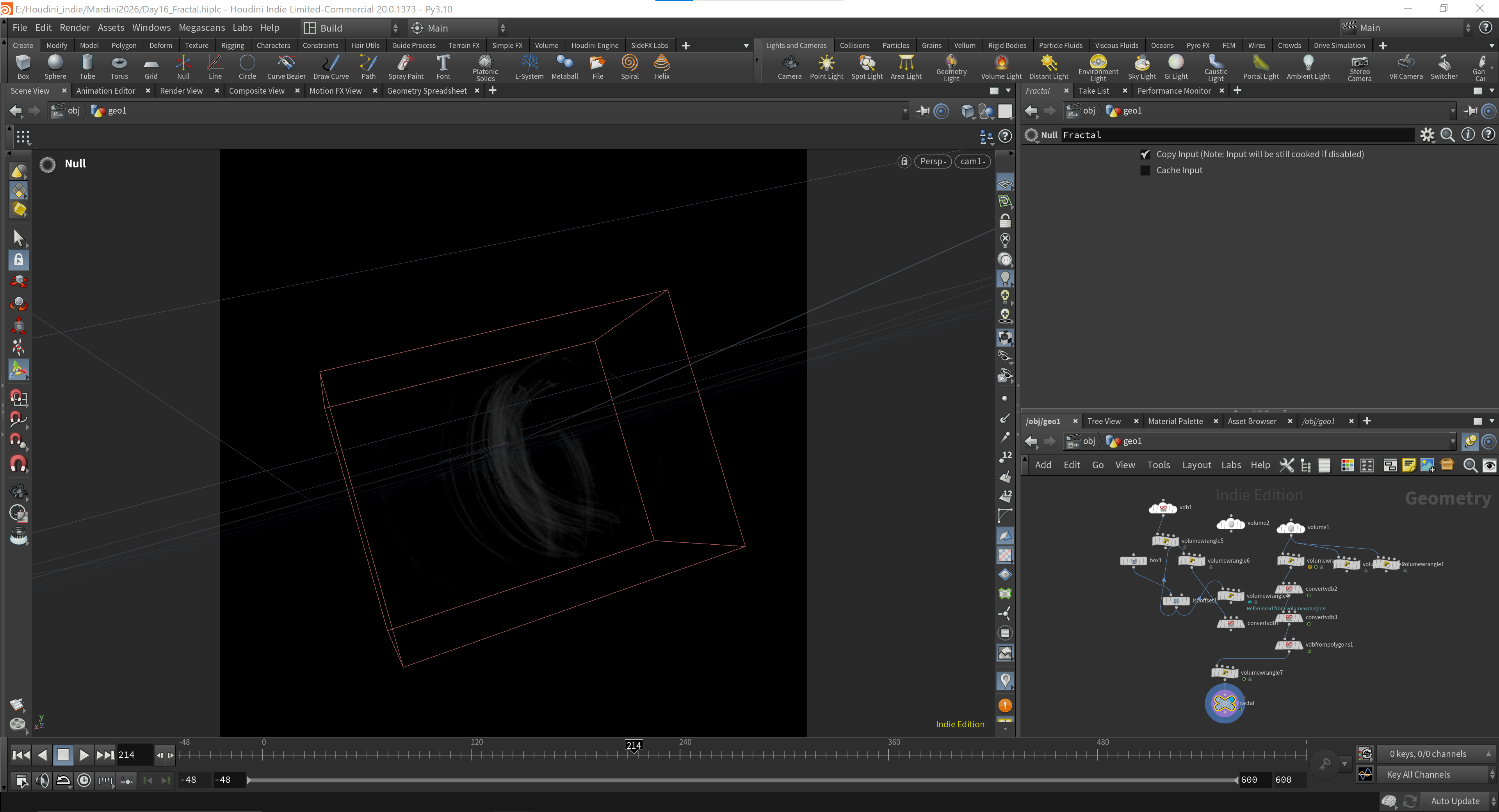The image size is (1499, 812).
Task: Open the Windows menu
Action: [151, 27]
